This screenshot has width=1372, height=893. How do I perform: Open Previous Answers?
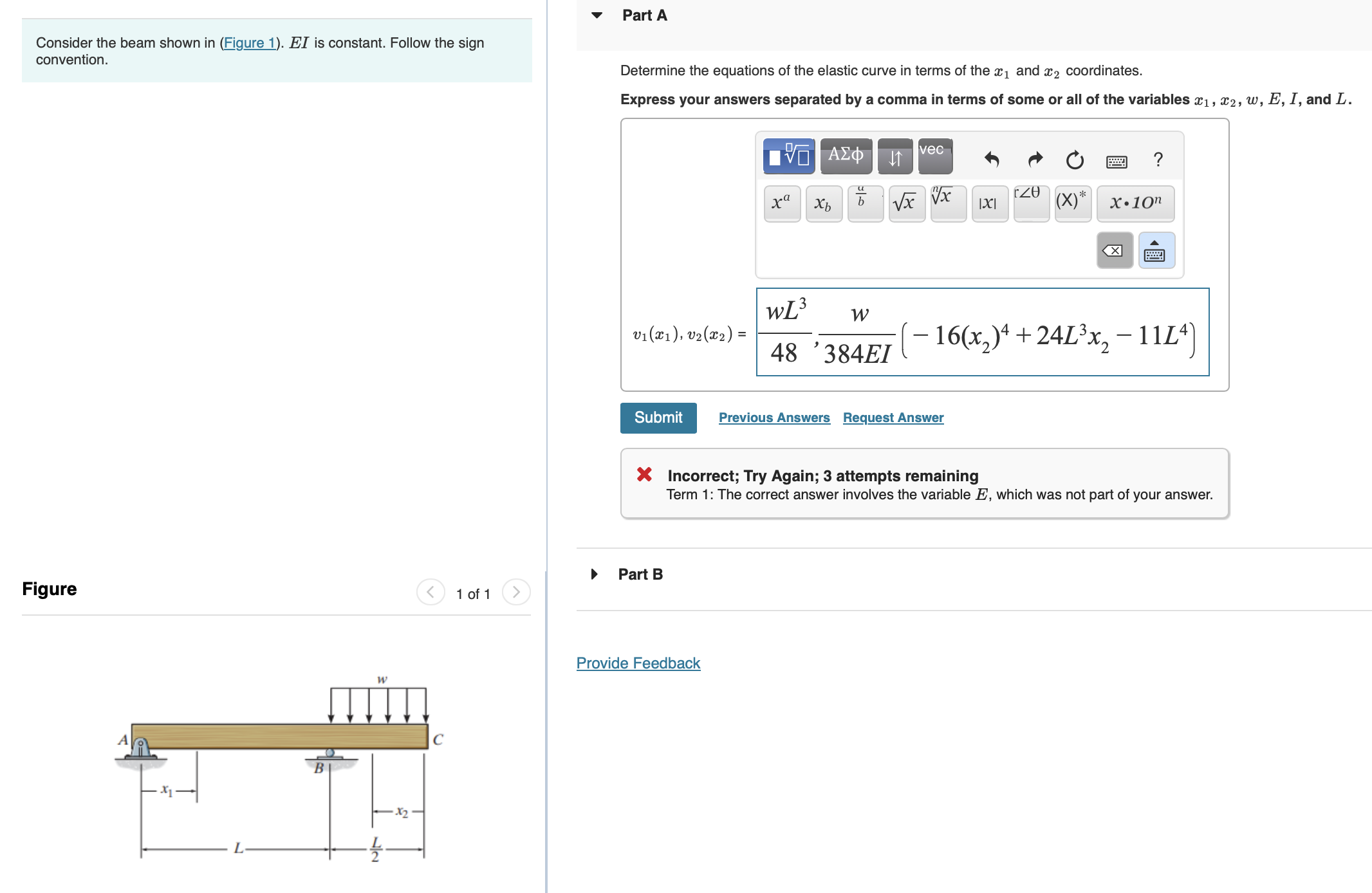coord(774,418)
